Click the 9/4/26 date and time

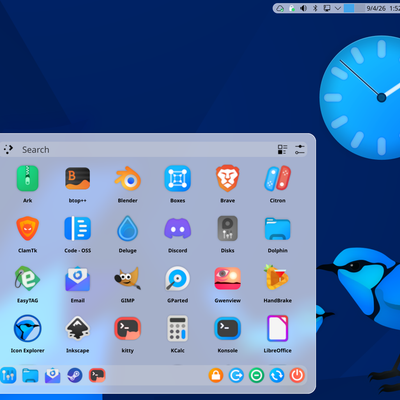click(383, 8)
